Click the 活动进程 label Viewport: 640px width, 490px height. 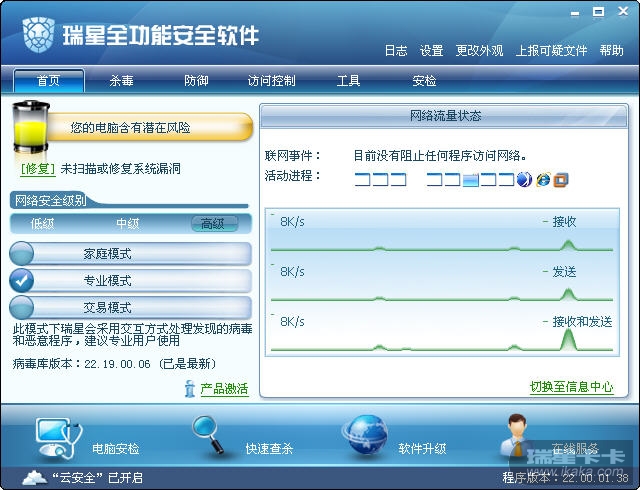click(x=293, y=176)
